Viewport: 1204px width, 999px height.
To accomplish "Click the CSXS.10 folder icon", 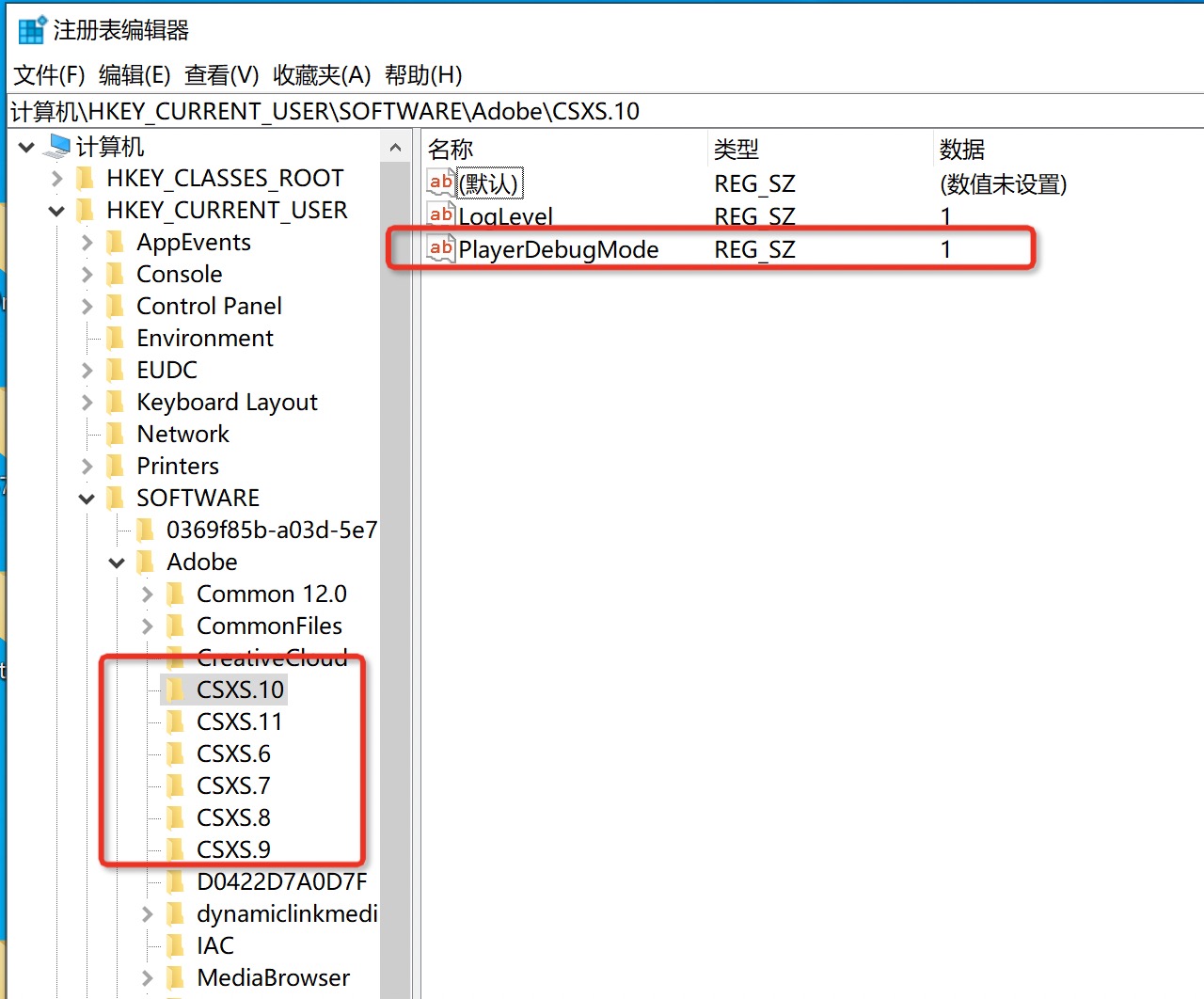I will 176,690.
